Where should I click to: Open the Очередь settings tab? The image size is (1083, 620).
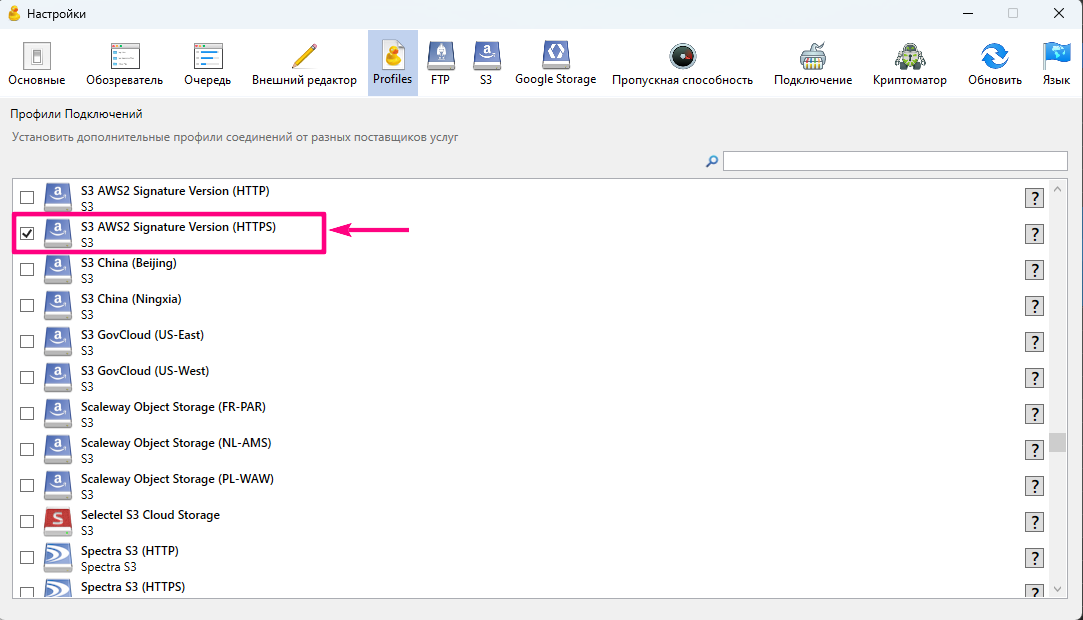(x=207, y=64)
